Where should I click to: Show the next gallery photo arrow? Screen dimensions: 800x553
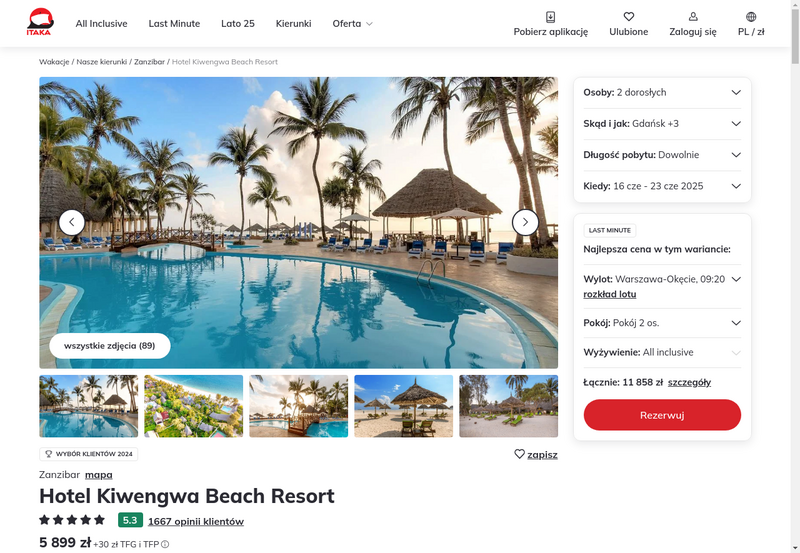pyautogui.click(x=525, y=222)
